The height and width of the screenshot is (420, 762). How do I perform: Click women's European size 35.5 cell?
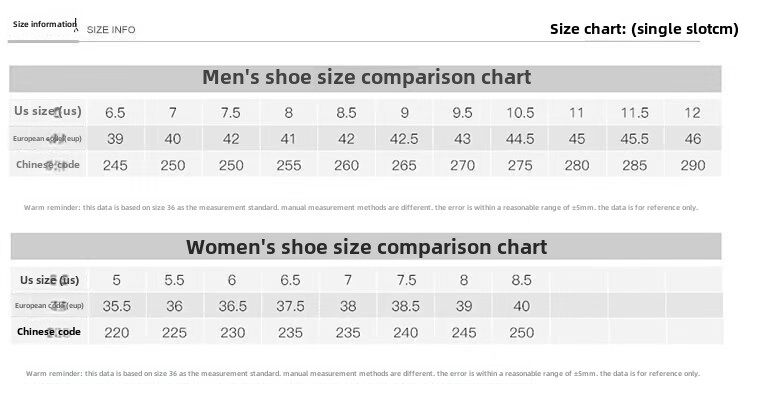pos(116,305)
